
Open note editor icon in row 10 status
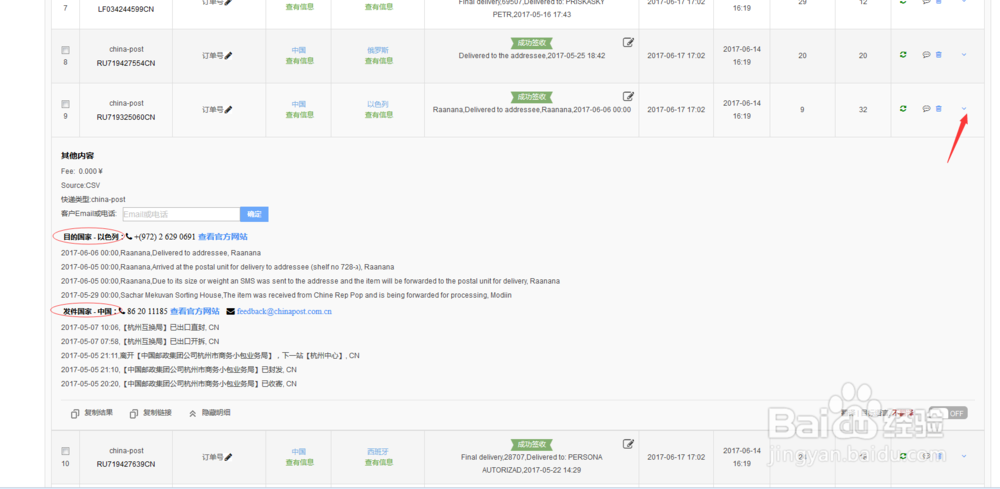pos(628,444)
